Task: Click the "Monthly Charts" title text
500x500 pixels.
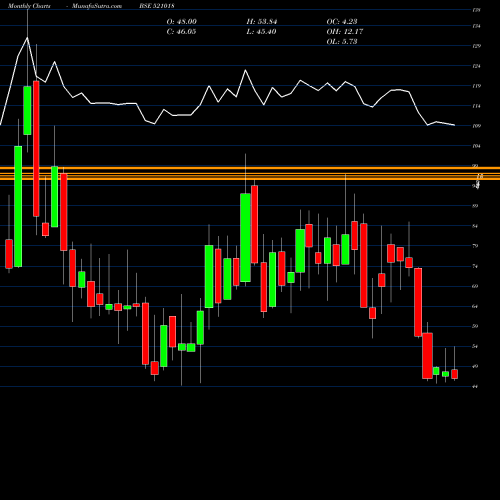Action: point(29,6)
